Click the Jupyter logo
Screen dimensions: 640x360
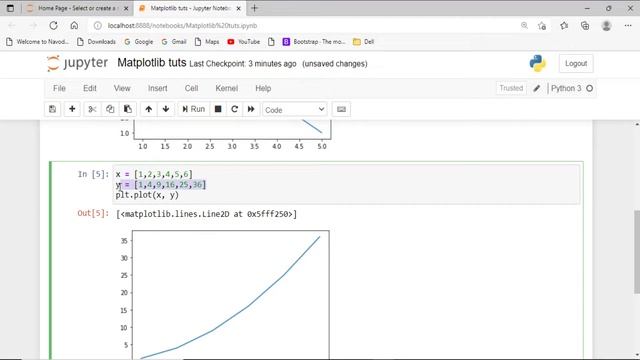coord(77,63)
